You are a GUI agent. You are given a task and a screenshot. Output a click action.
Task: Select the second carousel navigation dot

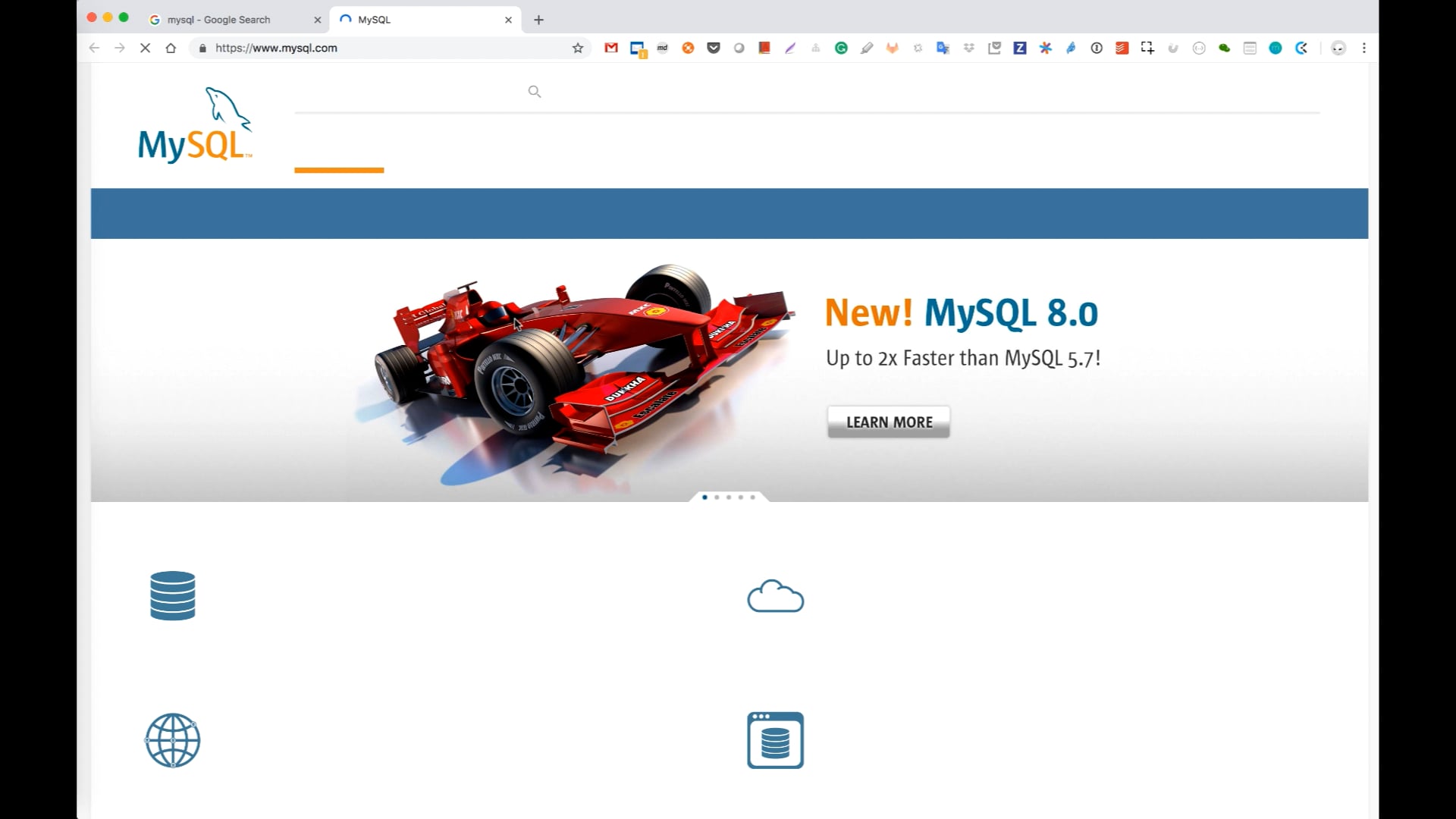[717, 497]
